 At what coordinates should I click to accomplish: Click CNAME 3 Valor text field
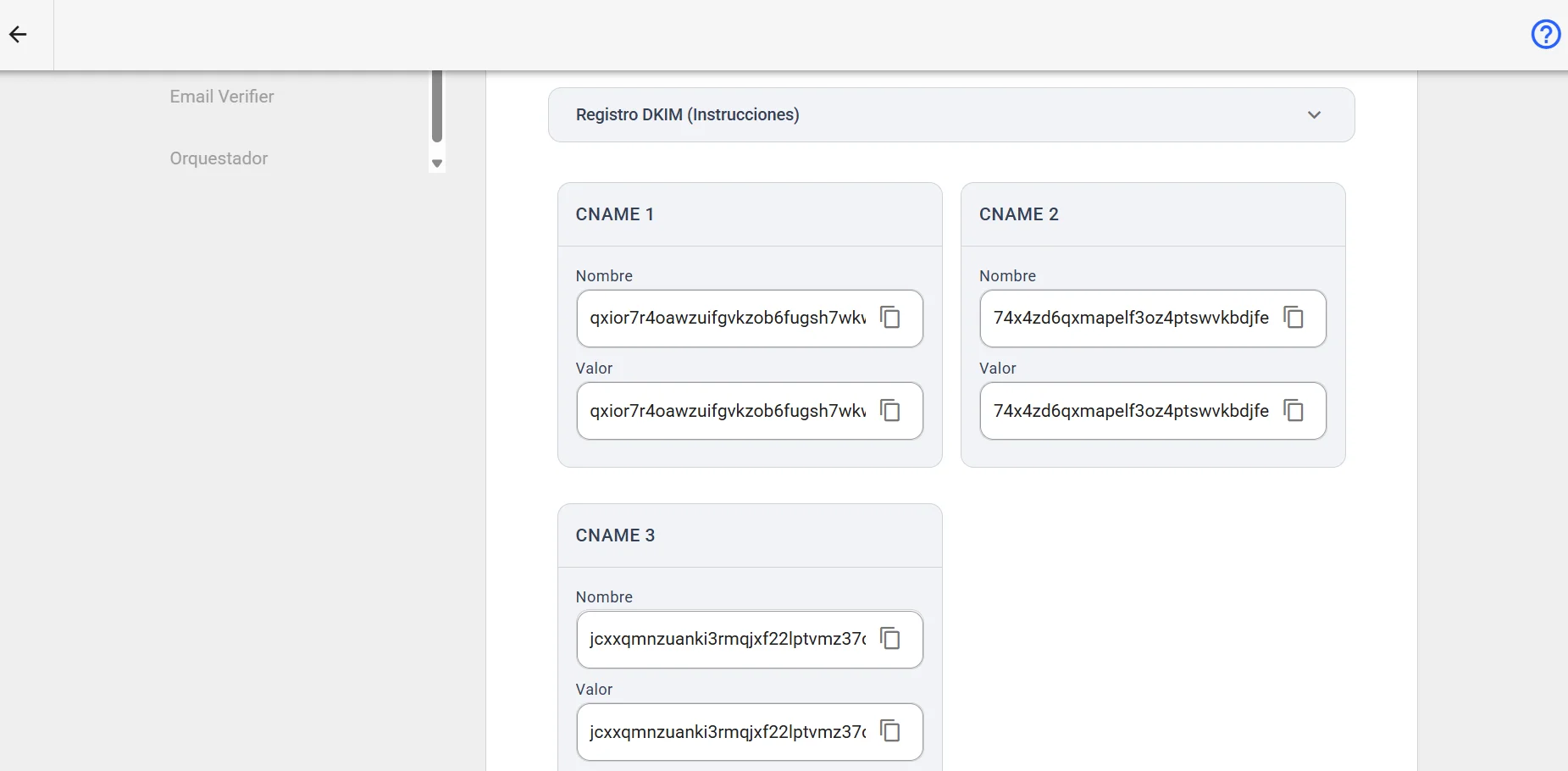[750, 732]
